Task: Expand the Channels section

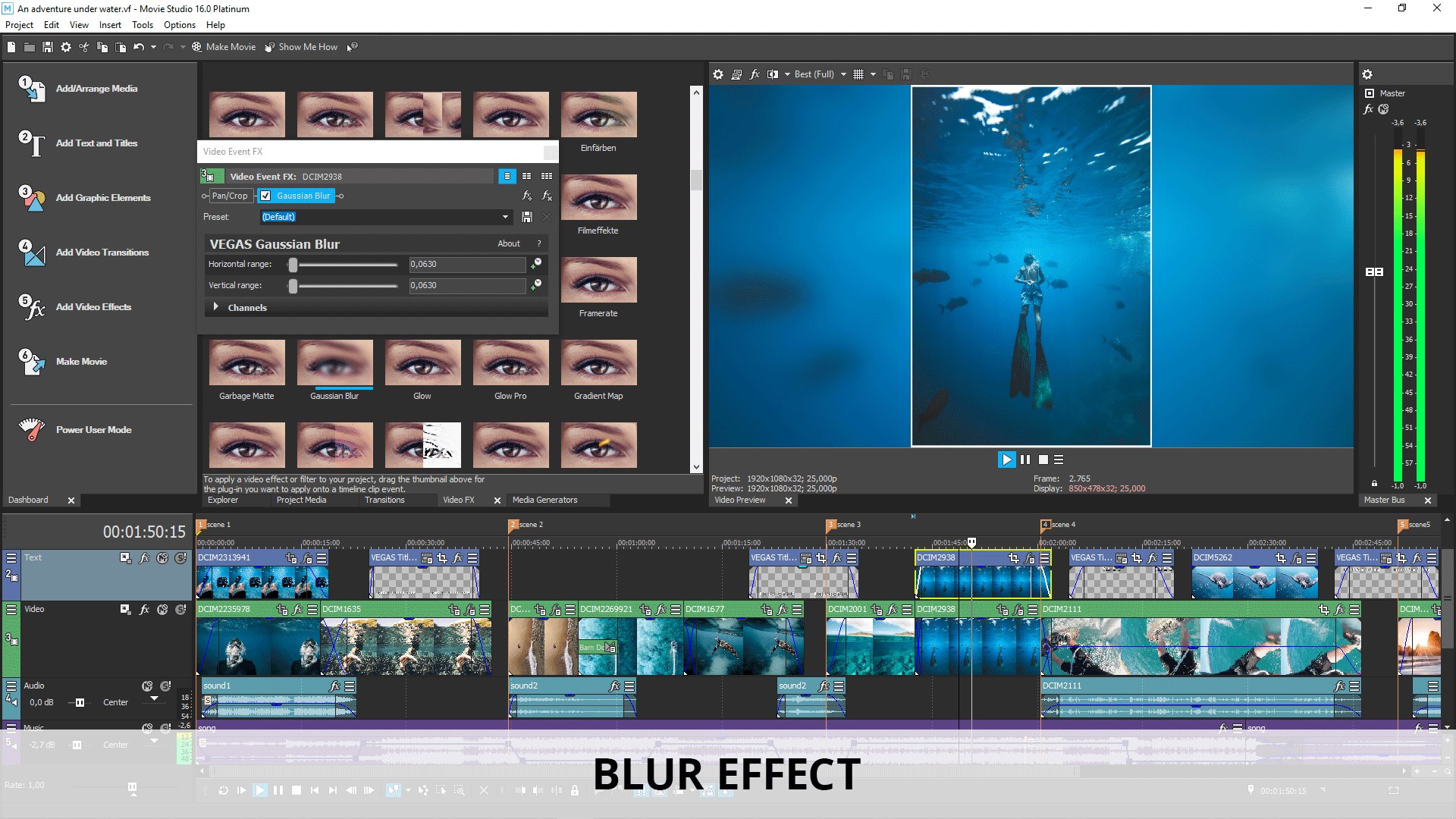Action: [x=216, y=307]
